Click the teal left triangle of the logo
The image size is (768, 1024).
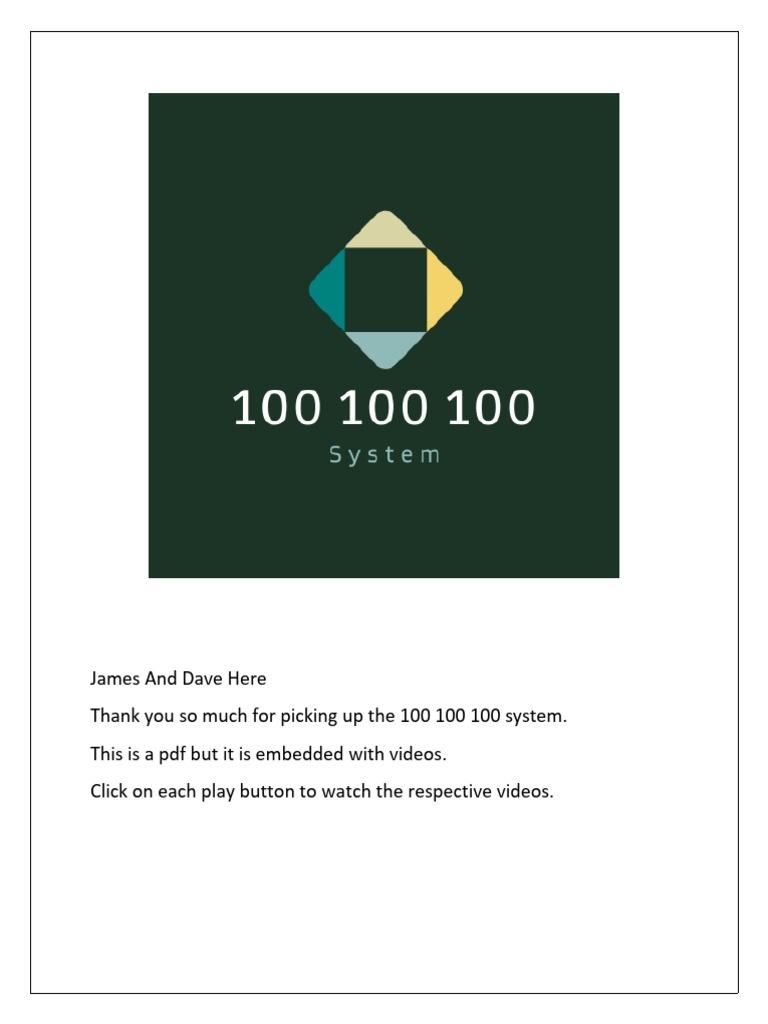[x=331, y=290]
